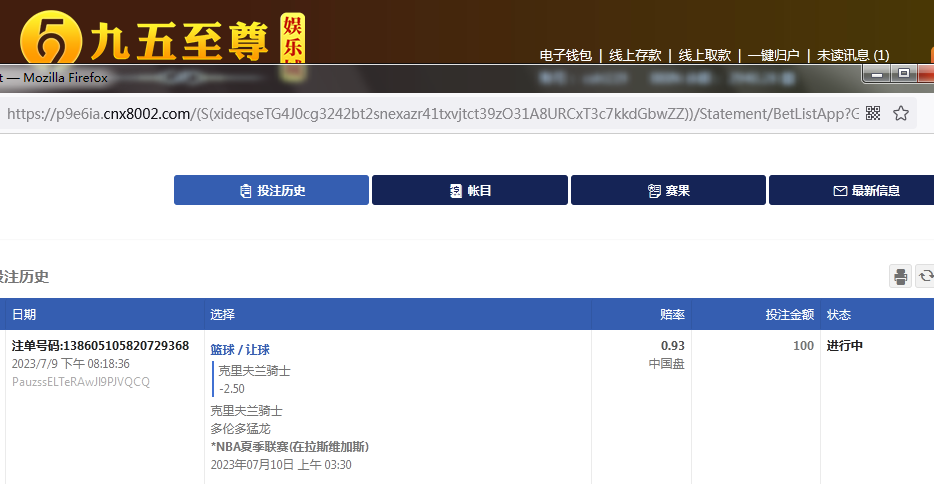Open the 赛果 results tab
The height and width of the screenshot is (484, 934).
click(668, 191)
